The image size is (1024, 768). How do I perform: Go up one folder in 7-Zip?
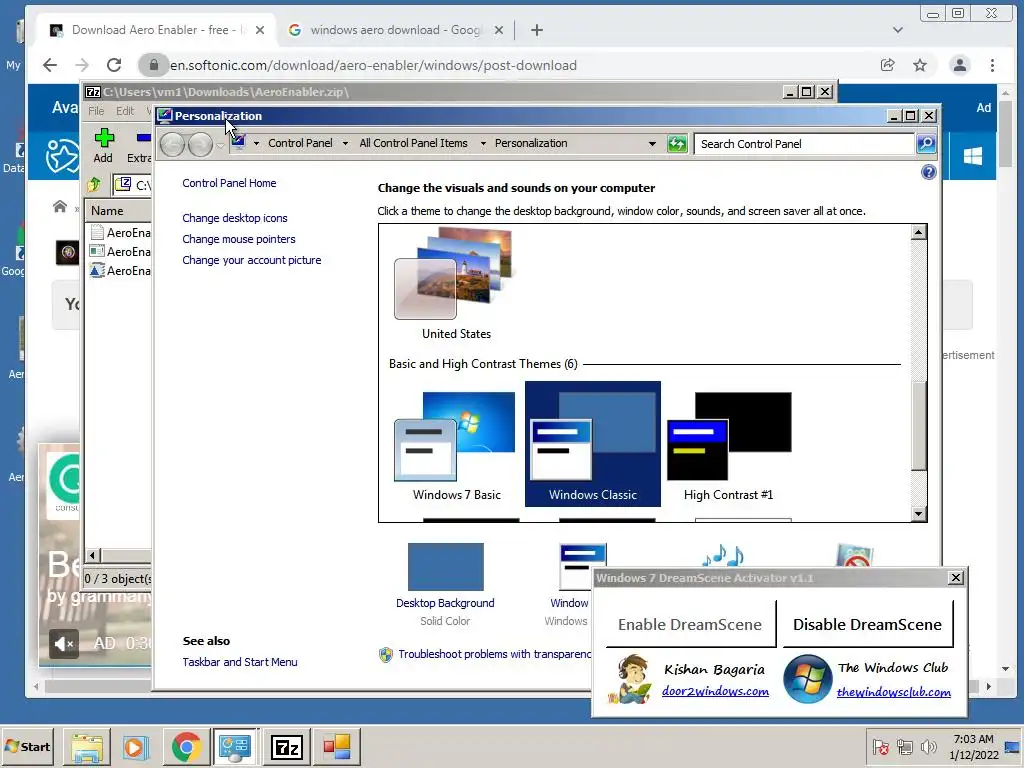pos(95,185)
